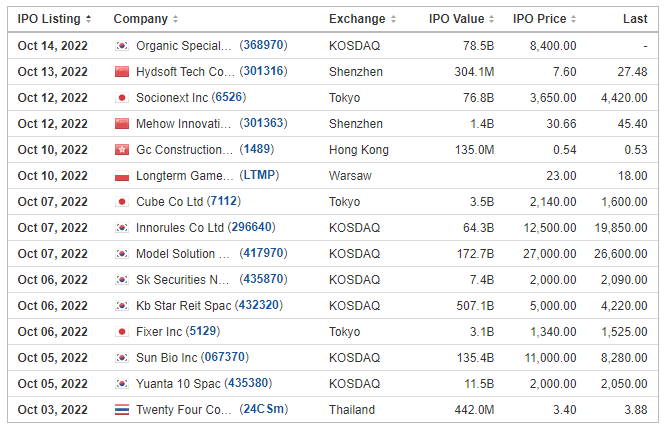Screen dimensions: 665x431
Task: Open Kb Star Reit Spac link
Action: coord(183,305)
